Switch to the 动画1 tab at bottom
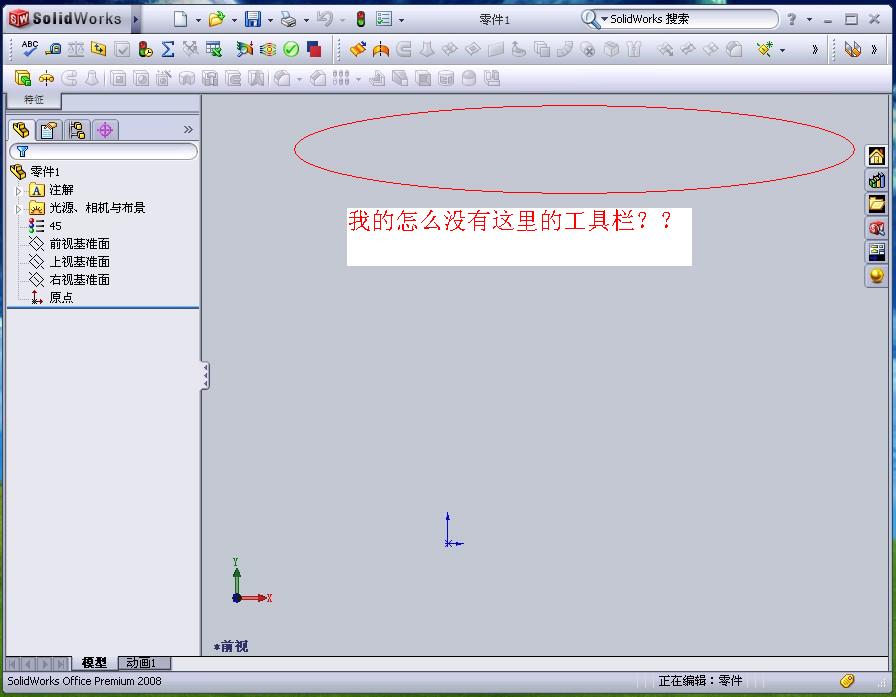The height and width of the screenshot is (697, 896). 142,663
